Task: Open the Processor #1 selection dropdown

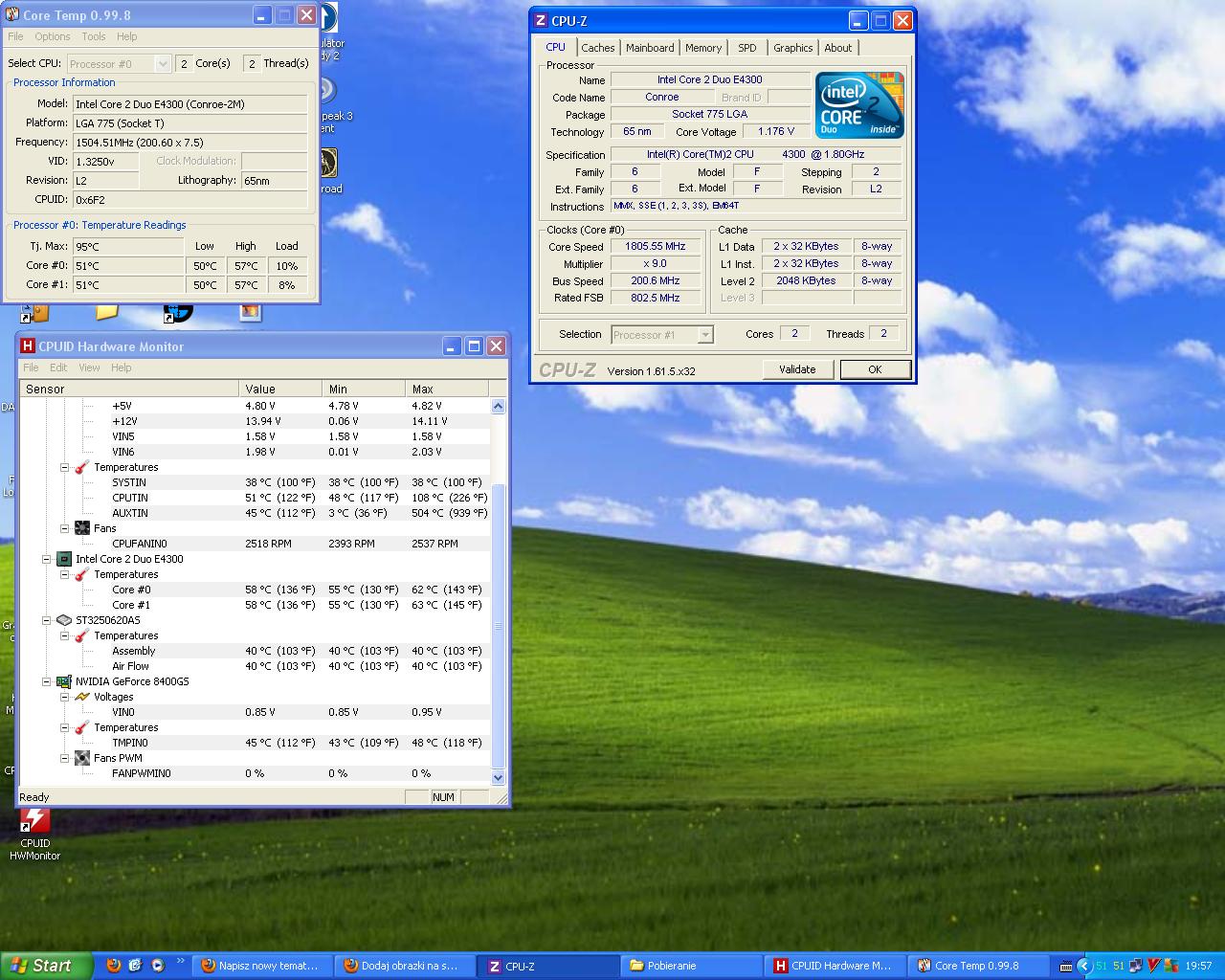Action: [705, 335]
